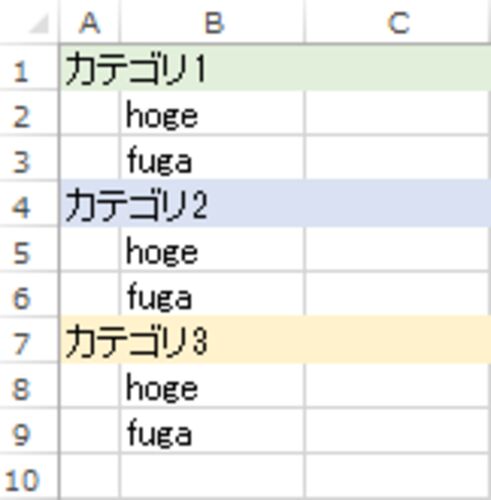Select the hoge cell in row 2

[212, 113]
